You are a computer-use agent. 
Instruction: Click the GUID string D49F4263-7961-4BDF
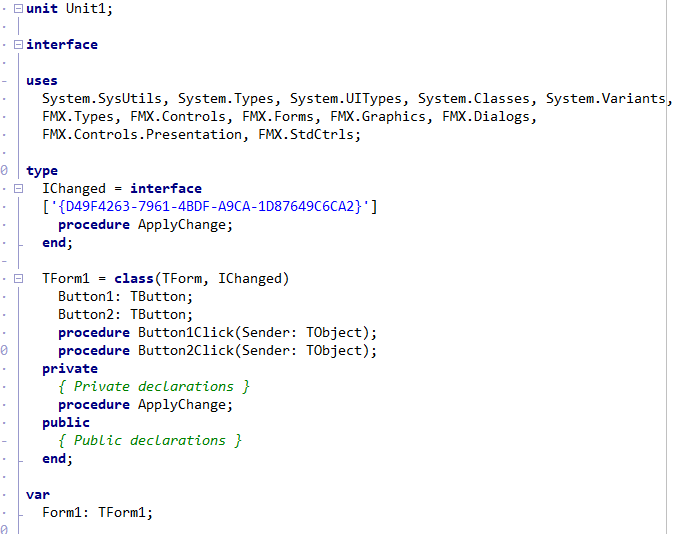210,206
